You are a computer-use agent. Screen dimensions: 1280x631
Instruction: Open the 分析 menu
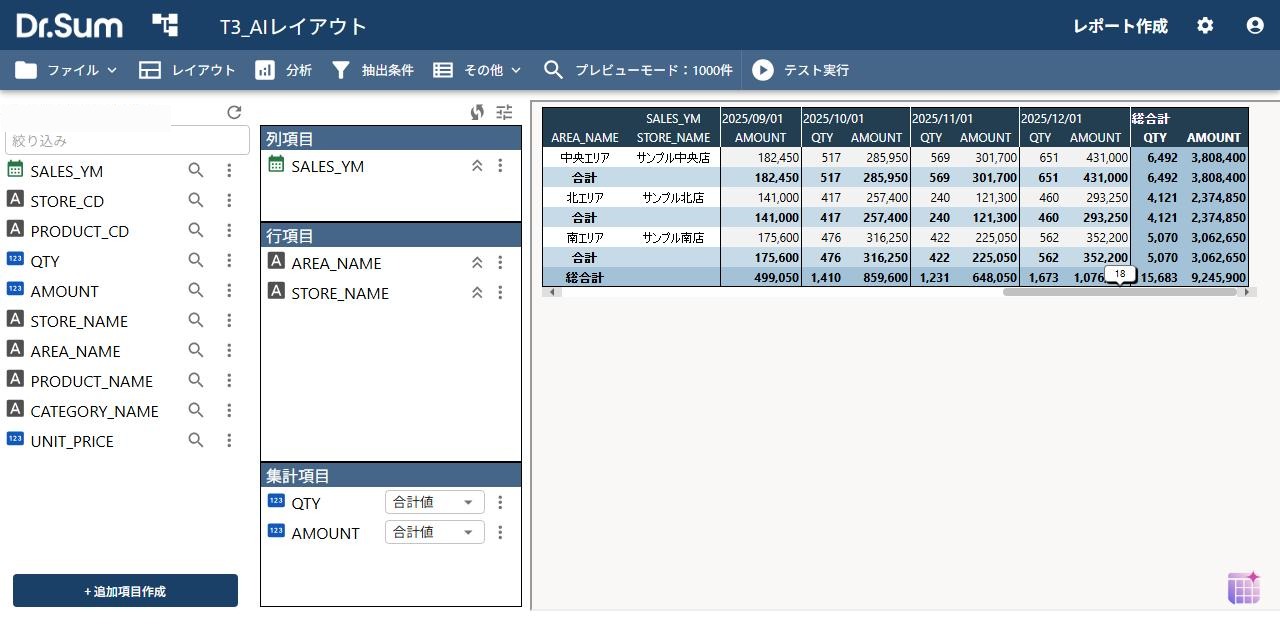coord(284,70)
